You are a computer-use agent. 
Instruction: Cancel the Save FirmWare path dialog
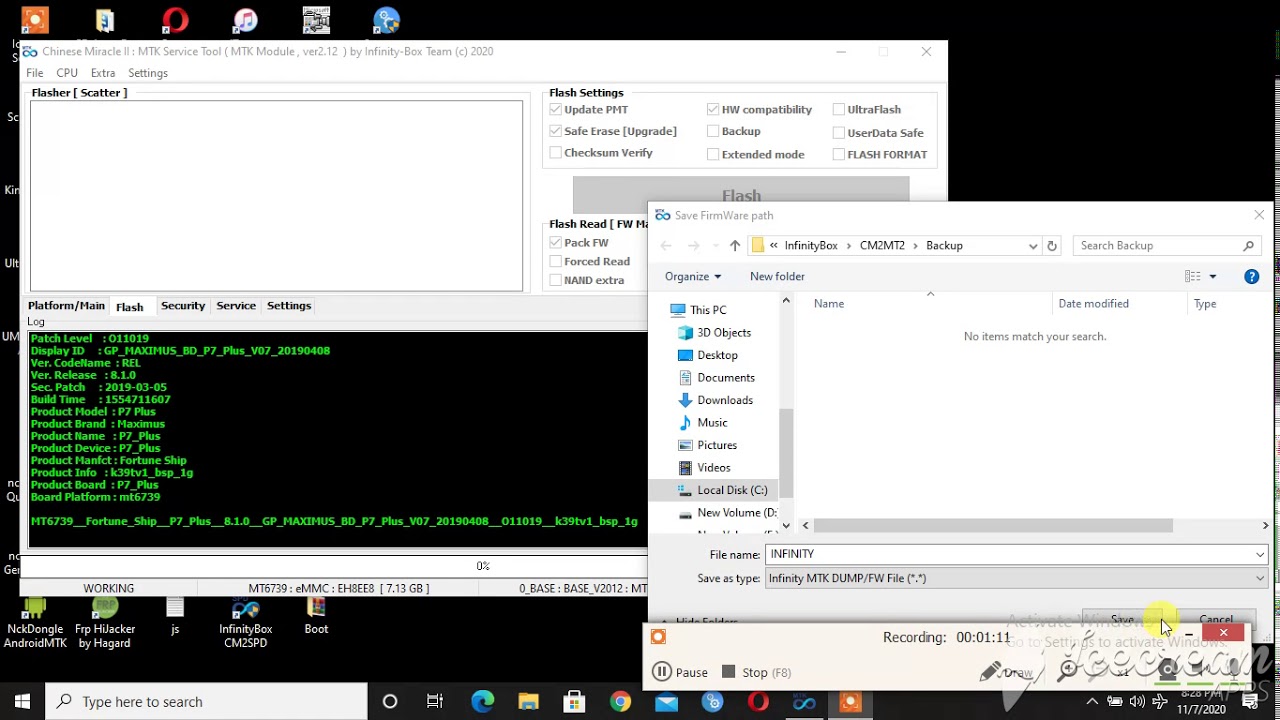pos(1216,620)
